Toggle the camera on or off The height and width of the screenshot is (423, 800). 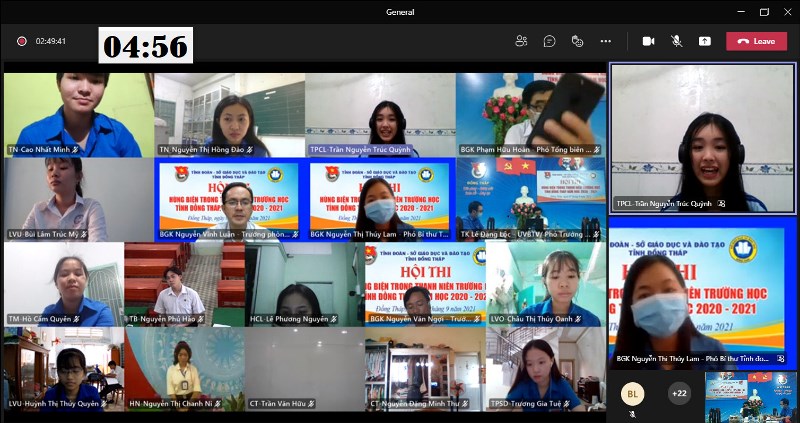[648, 41]
